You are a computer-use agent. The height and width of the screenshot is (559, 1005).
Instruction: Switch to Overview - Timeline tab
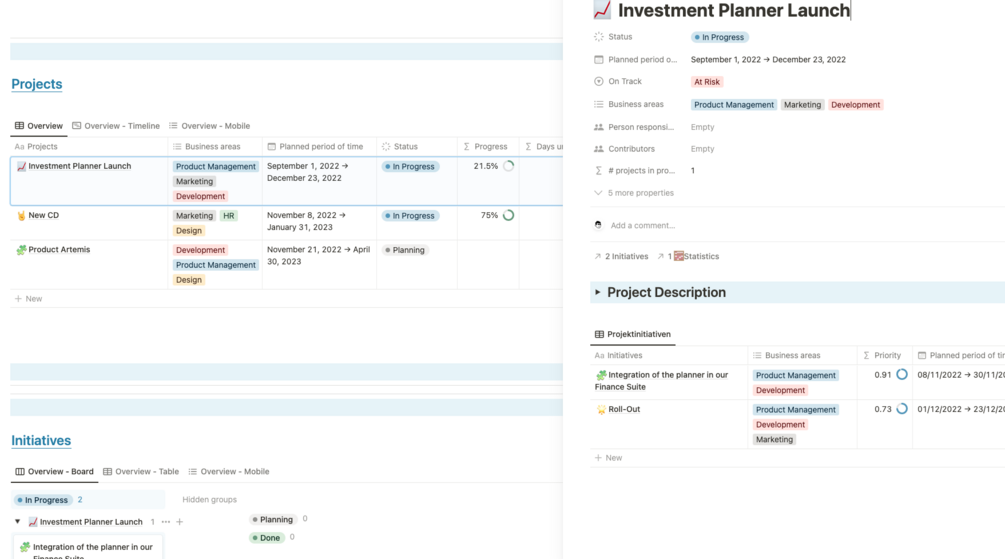(x=116, y=126)
